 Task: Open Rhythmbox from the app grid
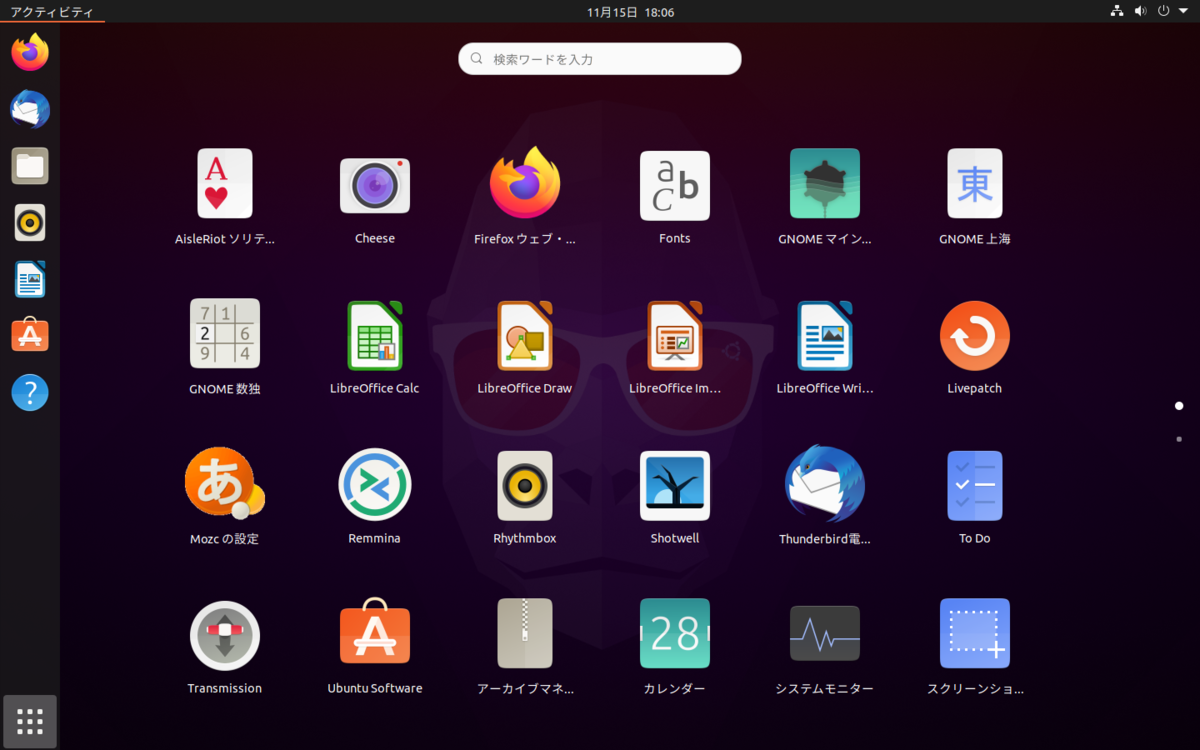[525, 485]
